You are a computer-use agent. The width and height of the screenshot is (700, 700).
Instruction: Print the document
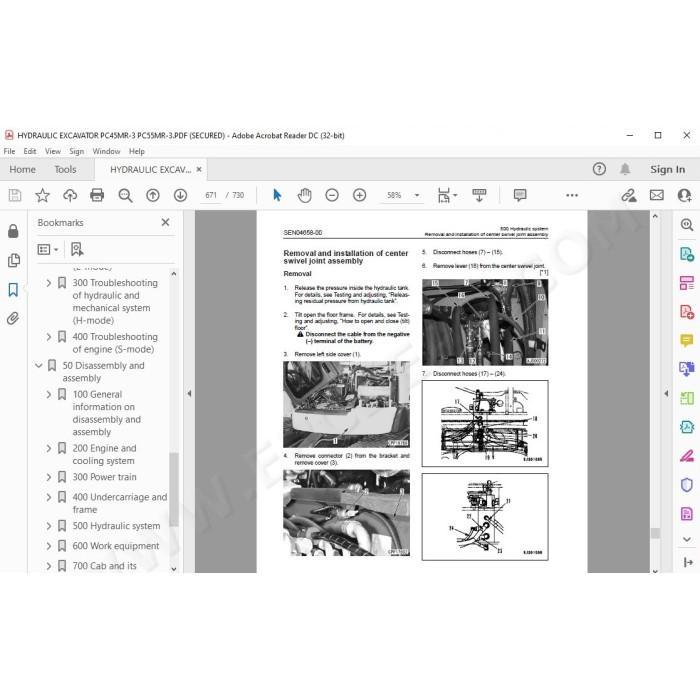click(97, 195)
